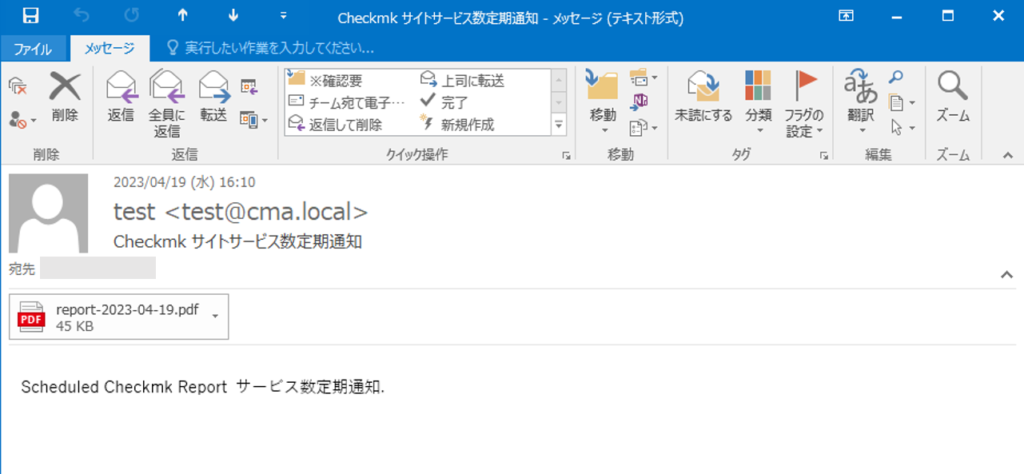Click the 全員に返信 reply all button
The width and height of the screenshot is (1024, 474).
click(x=167, y=104)
